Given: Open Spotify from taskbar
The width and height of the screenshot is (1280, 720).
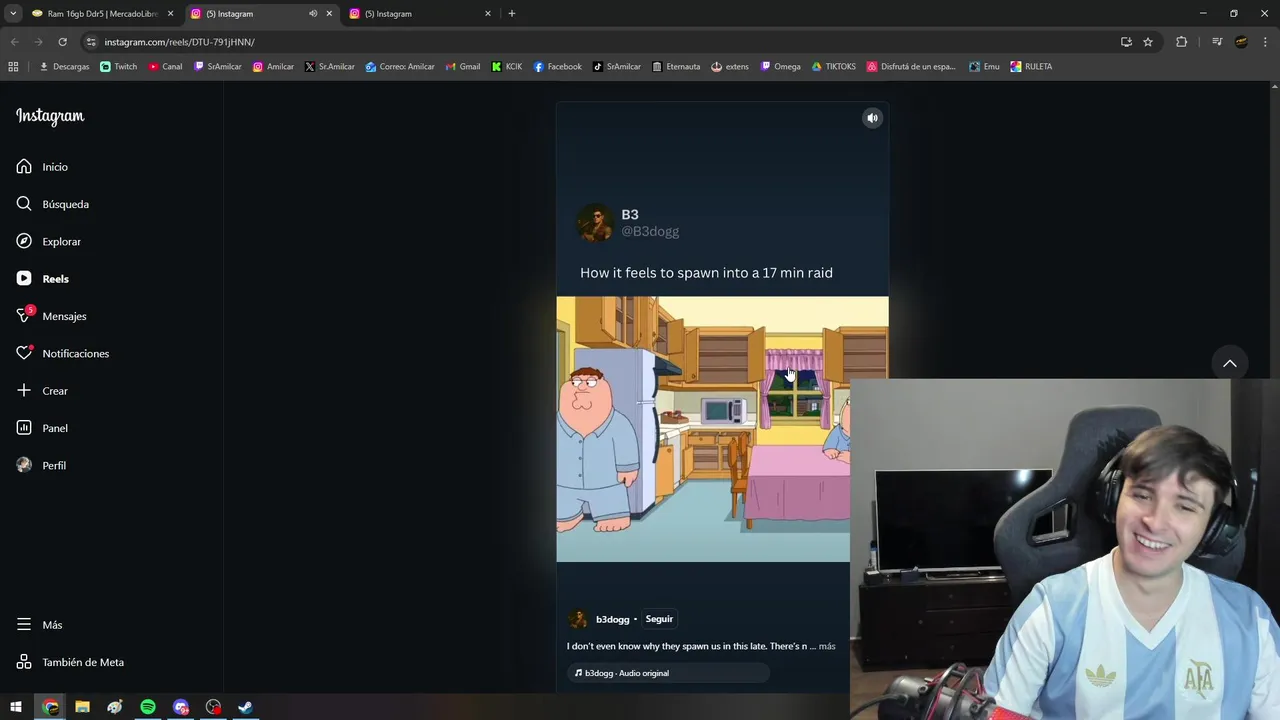Looking at the screenshot, I should [x=148, y=707].
